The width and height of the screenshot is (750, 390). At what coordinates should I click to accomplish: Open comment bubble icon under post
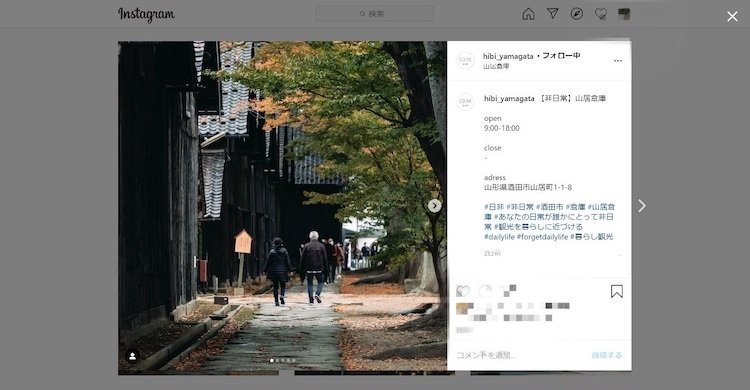[485, 291]
